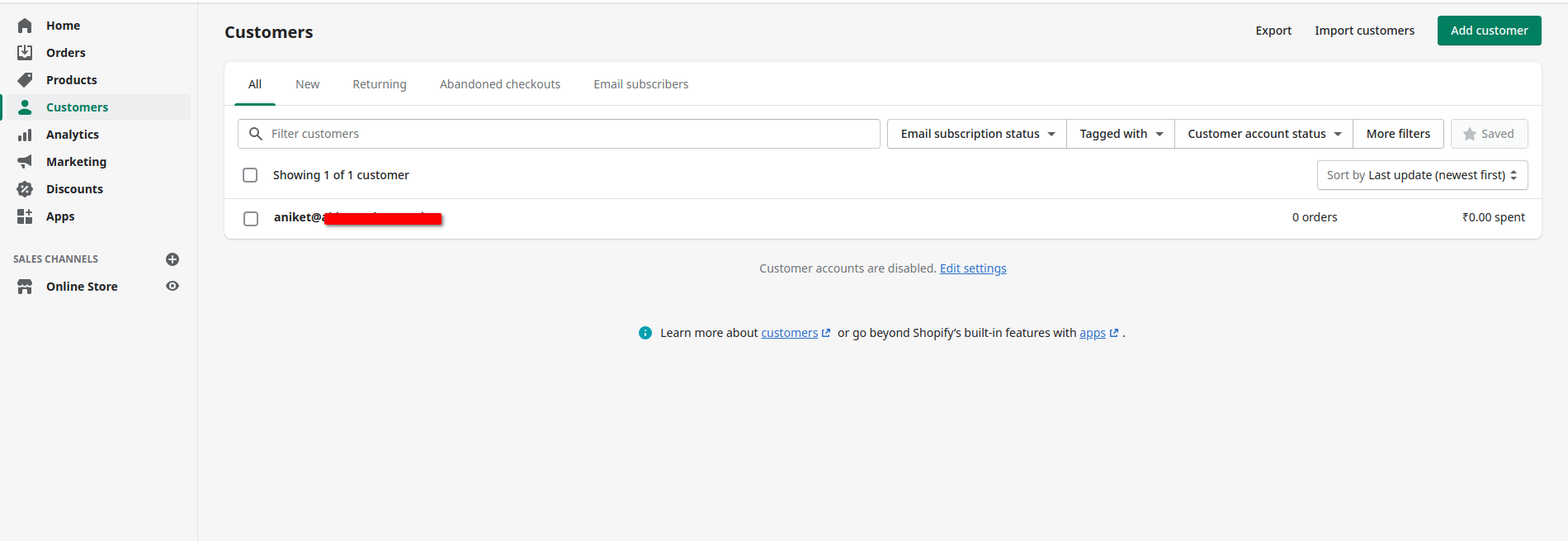Click the Add customer button
The image size is (1568, 541).
tap(1490, 31)
